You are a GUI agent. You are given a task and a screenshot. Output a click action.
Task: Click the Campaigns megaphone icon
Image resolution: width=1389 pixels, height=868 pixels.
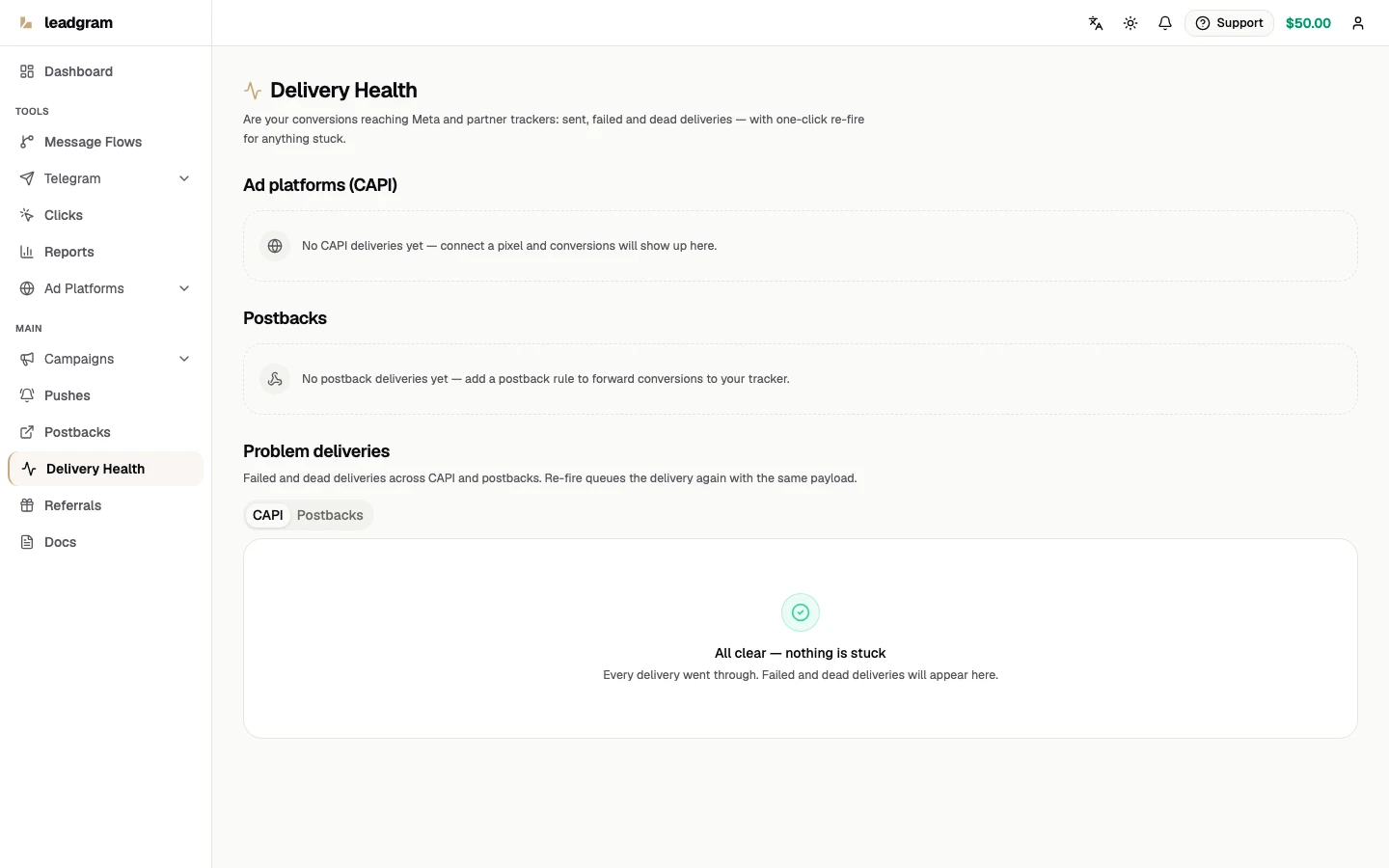(x=27, y=359)
